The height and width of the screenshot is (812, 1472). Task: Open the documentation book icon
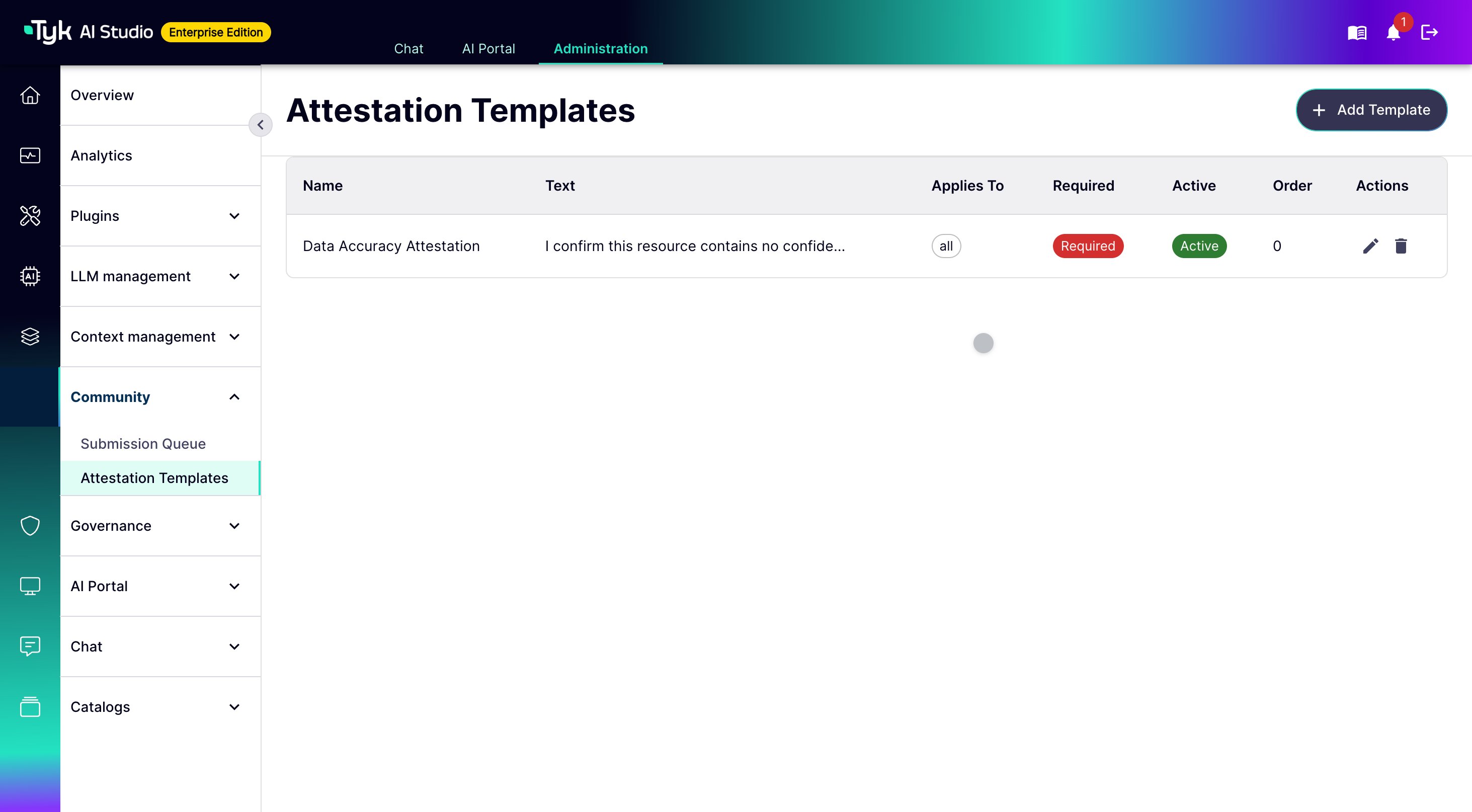[1357, 33]
